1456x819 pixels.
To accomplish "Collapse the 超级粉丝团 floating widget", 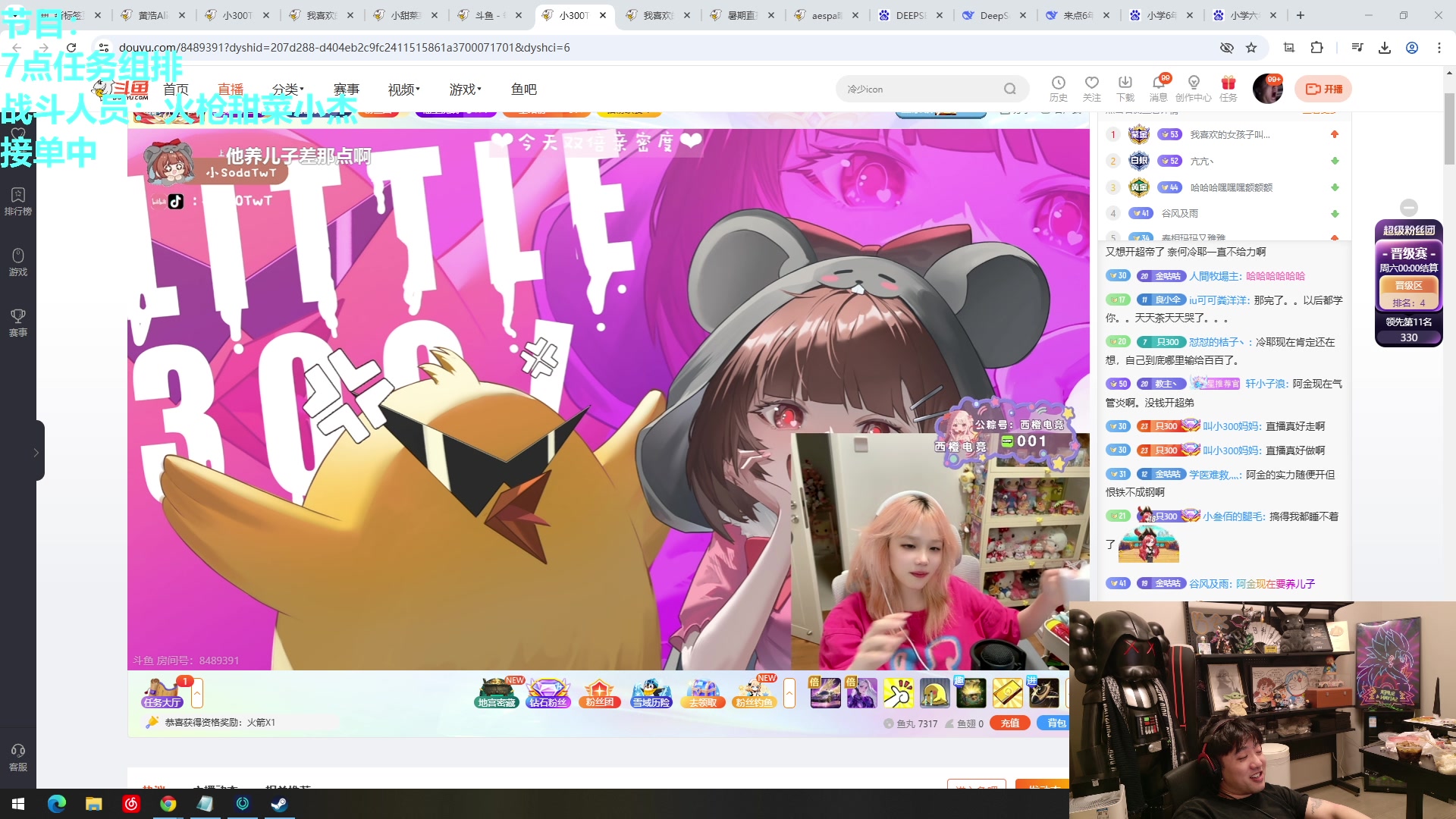I will [x=1409, y=208].
